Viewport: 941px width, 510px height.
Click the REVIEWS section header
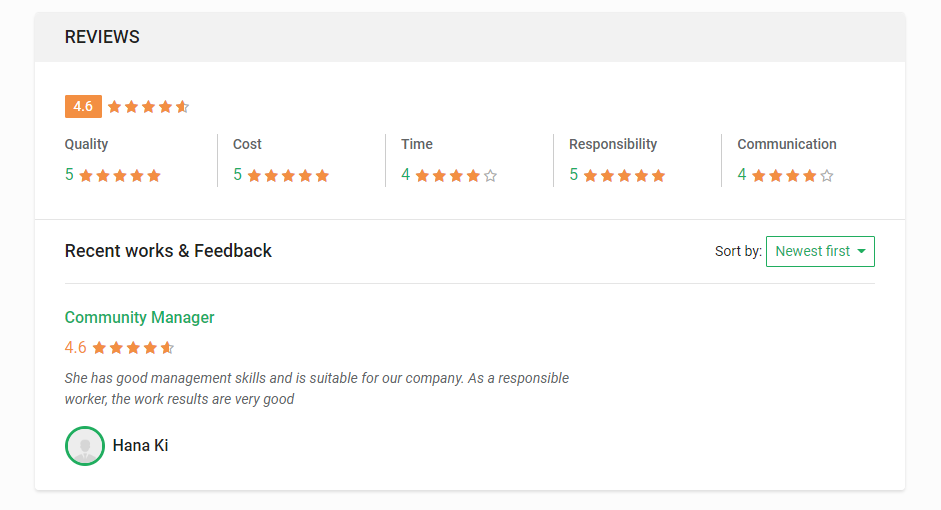tap(102, 37)
